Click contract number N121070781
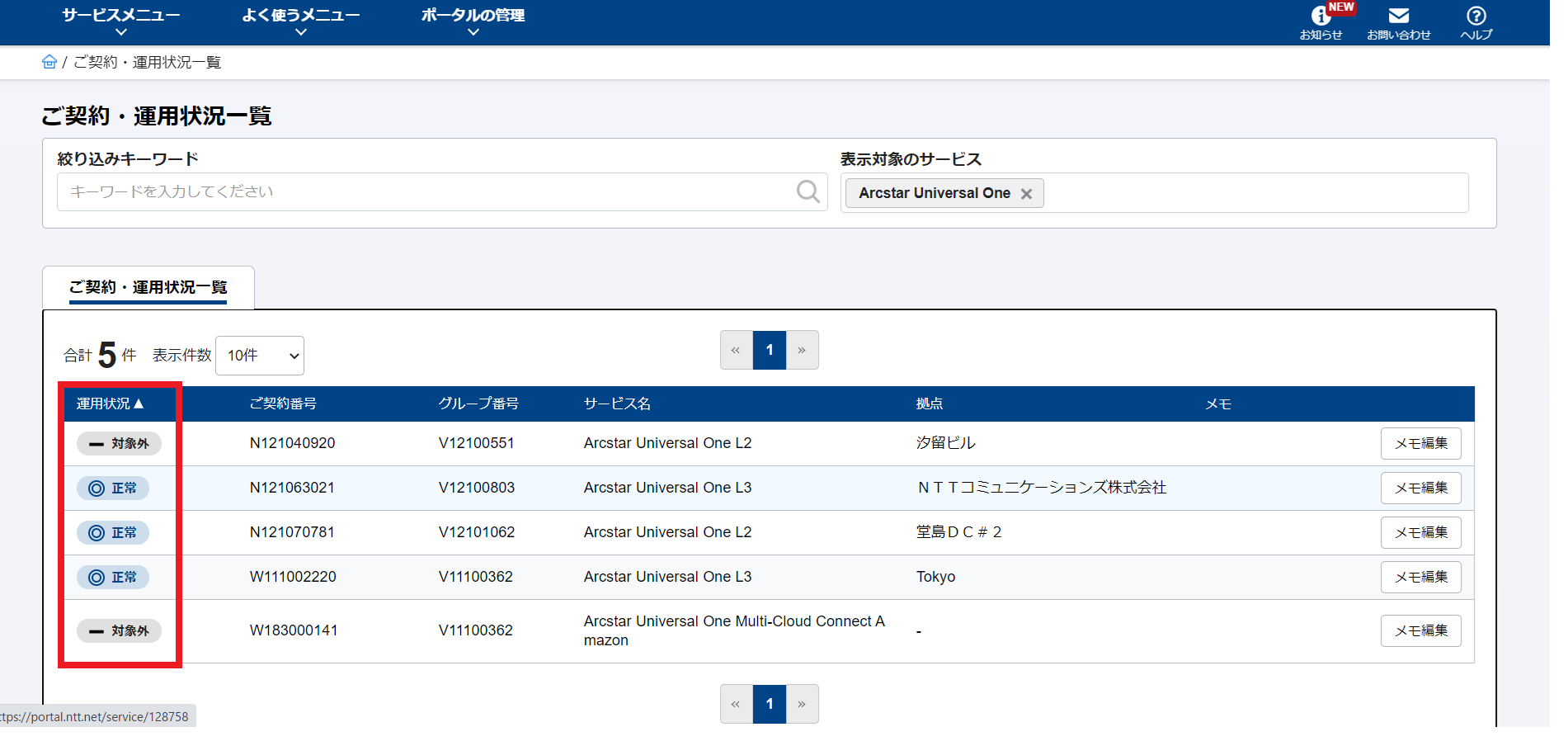 point(292,532)
